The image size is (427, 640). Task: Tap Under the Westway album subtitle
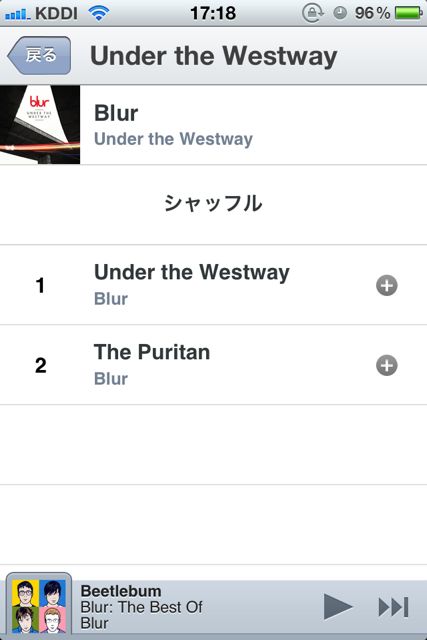click(x=173, y=139)
